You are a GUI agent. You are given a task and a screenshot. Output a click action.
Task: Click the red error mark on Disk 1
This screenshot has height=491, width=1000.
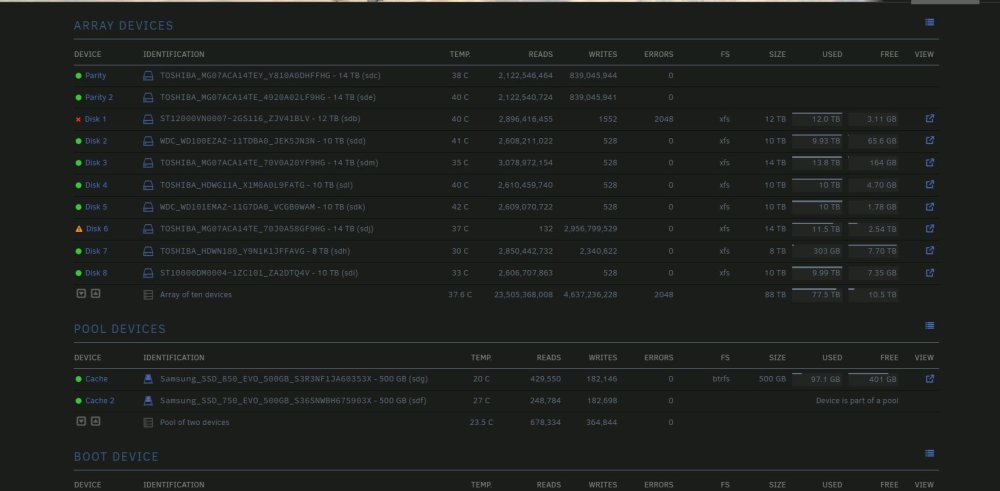point(78,119)
